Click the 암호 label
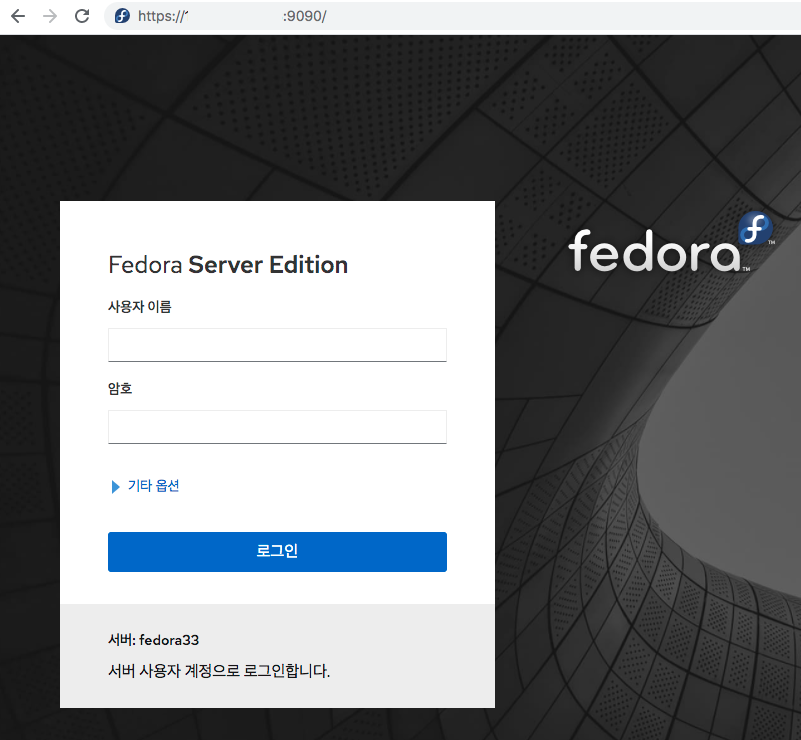The height and width of the screenshot is (740, 801). [x=120, y=389]
